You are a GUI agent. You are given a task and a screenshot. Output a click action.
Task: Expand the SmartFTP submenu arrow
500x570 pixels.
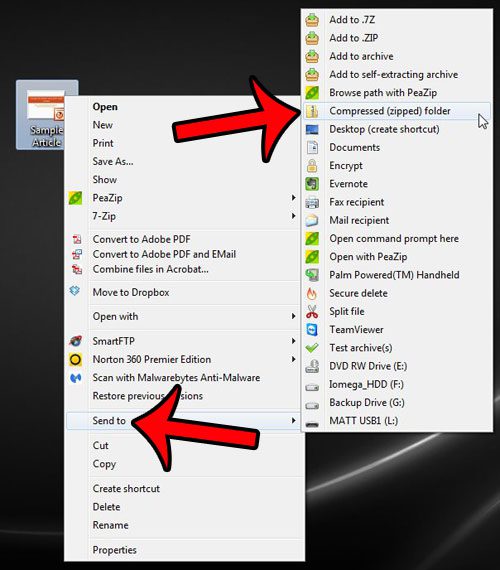tap(293, 341)
